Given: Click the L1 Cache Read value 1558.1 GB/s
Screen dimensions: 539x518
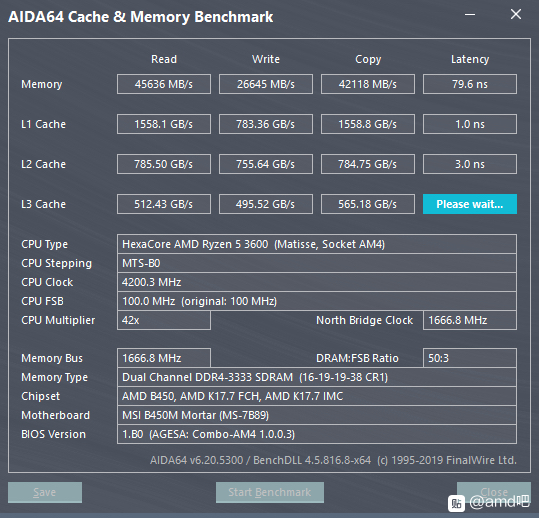Looking at the screenshot, I should coord(164,124).
